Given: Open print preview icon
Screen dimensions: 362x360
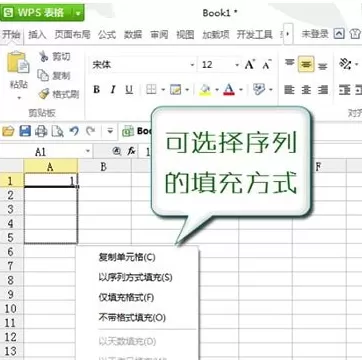Looking at the screenshot, I should (57, 131).
